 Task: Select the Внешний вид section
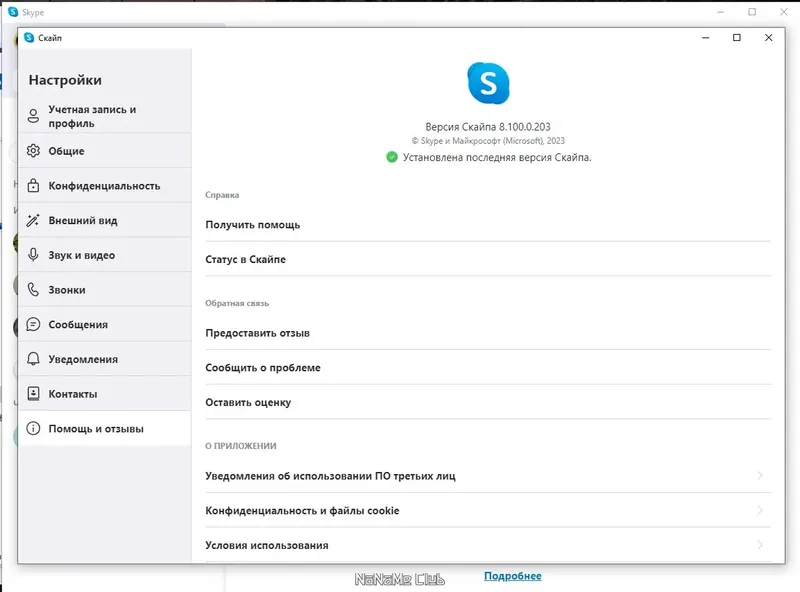105,220
